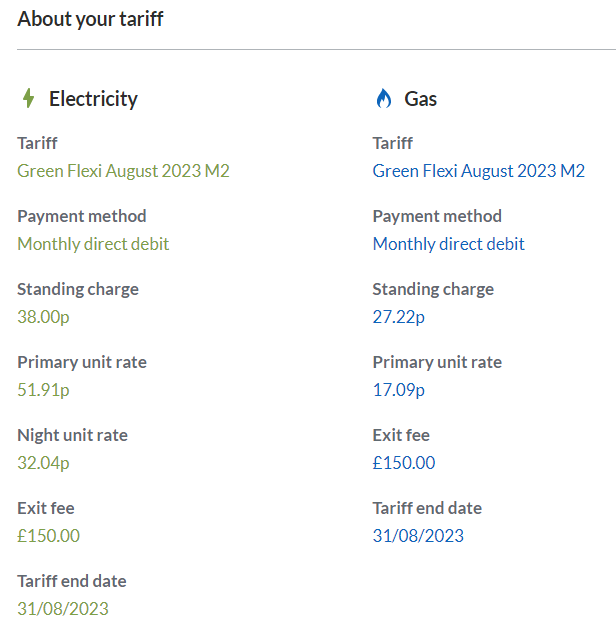The width and height of the screenshot is (616, 641).
Task: Select gas Monthly direct debit payment method
Action: coord(448,244)
